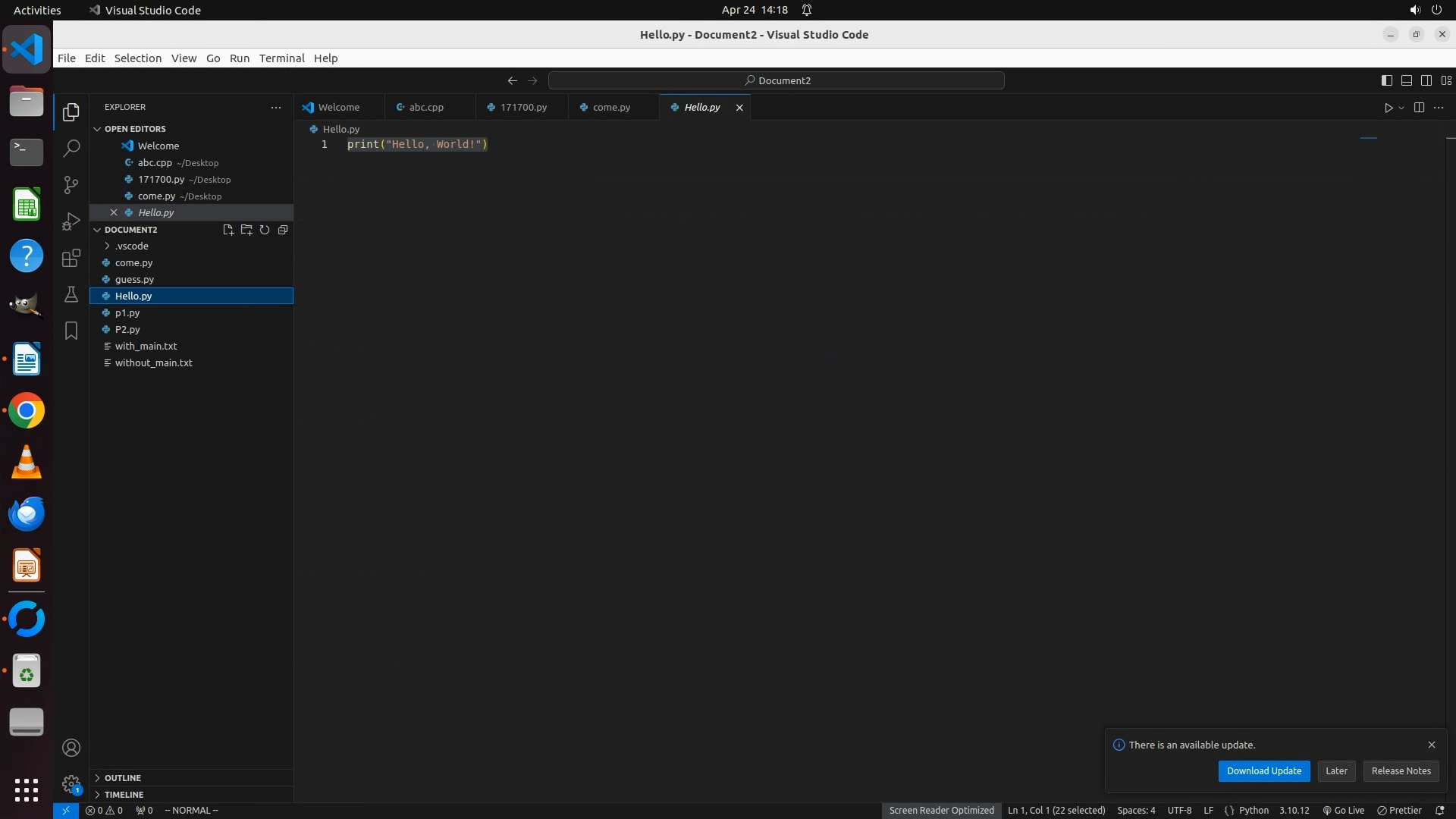The image size is (1456, 819).
Task: Switch to the come.py tab
Action: 611,108
